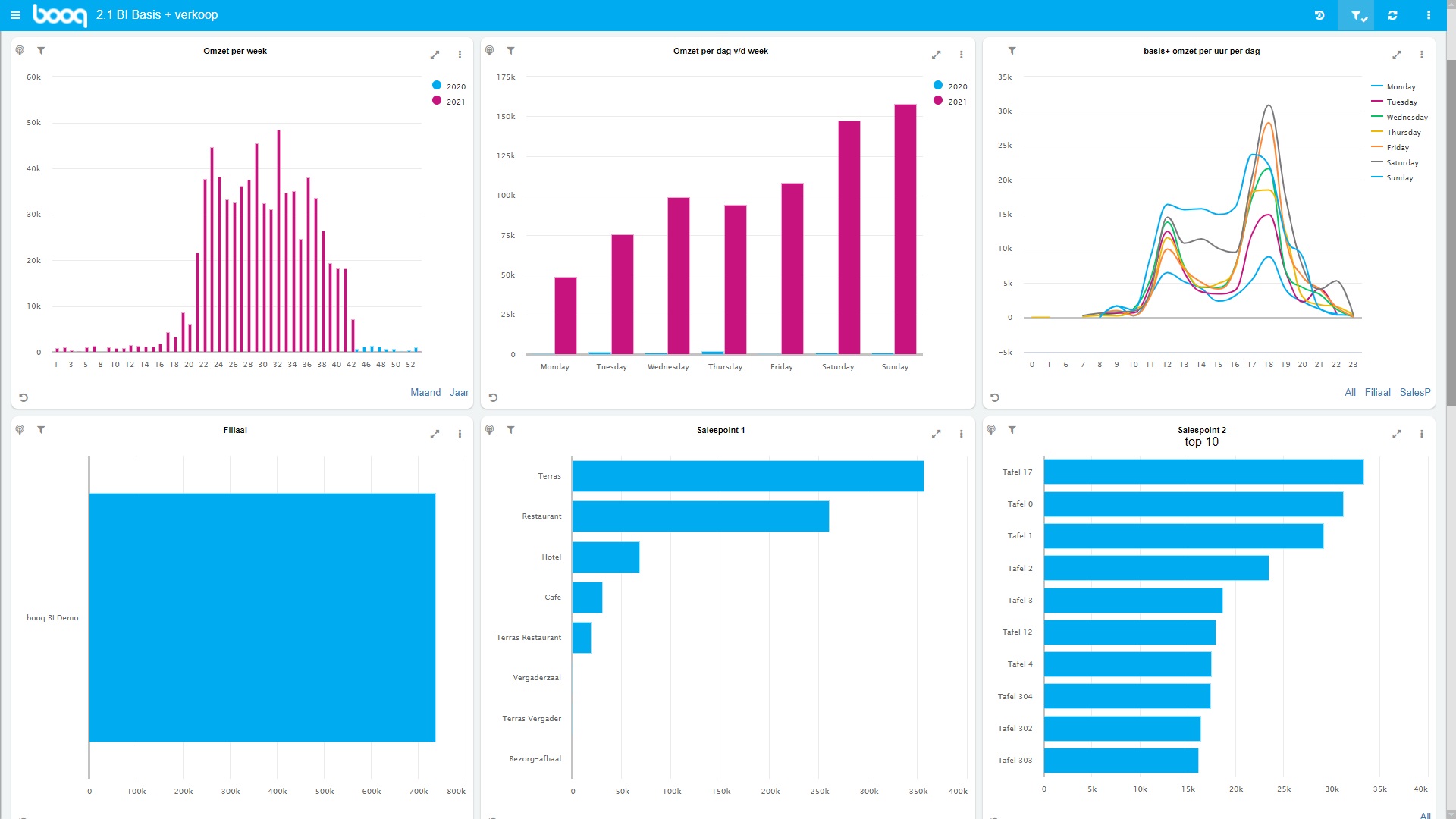Click the Filiaal link under hourly chart
The height and width of the screenshot is (819, 1456).
point(1377,392)
